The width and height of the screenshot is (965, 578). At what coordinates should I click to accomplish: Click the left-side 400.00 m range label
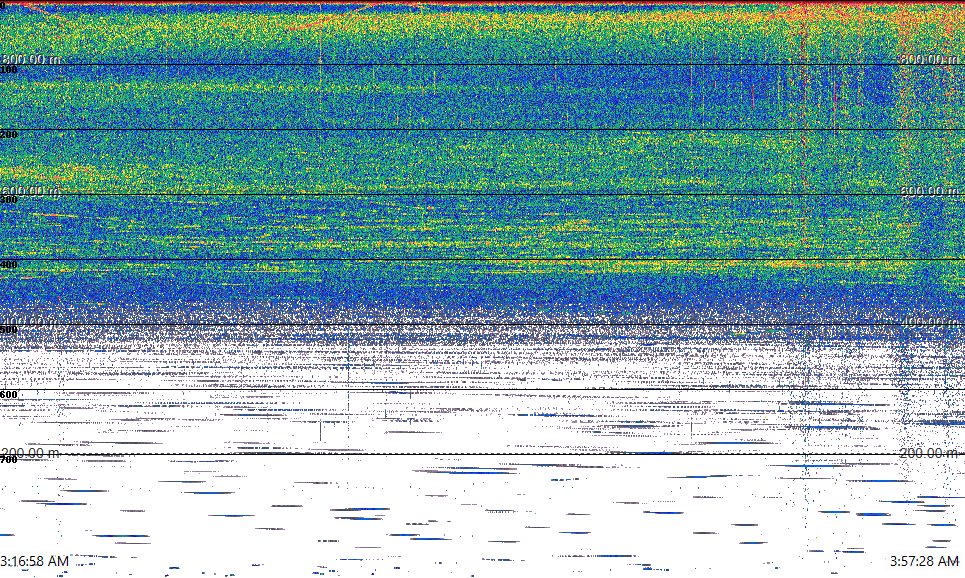pos(31,321)
